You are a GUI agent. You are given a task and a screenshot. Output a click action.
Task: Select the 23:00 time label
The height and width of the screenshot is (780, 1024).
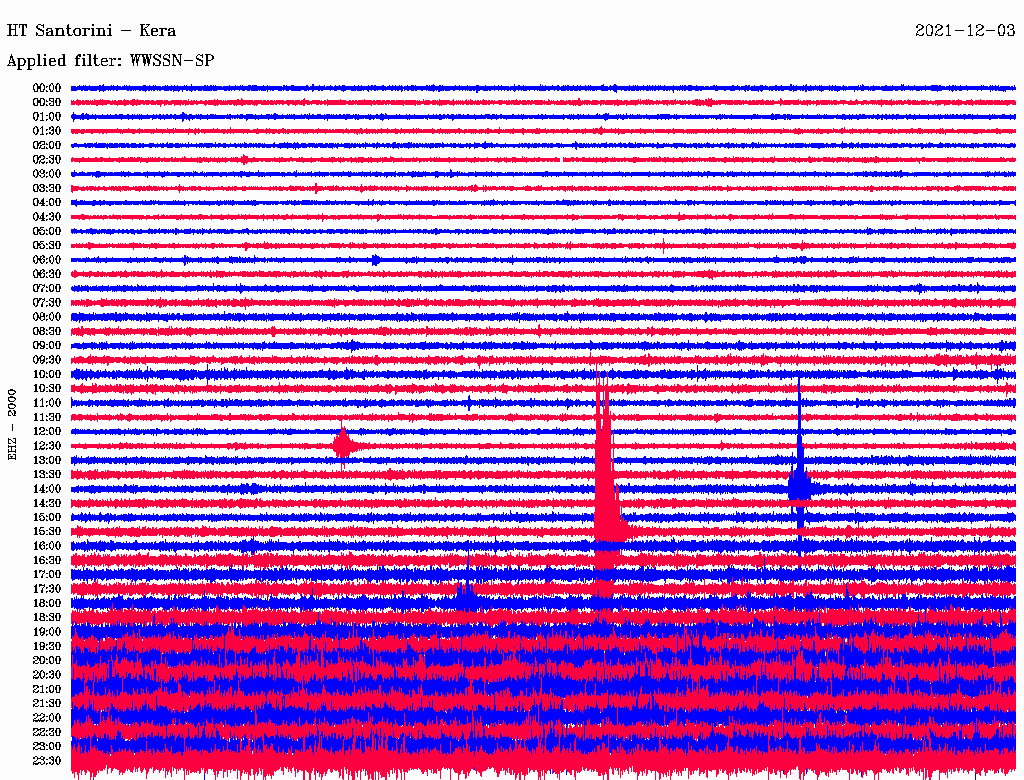click(x=47, y=747)
